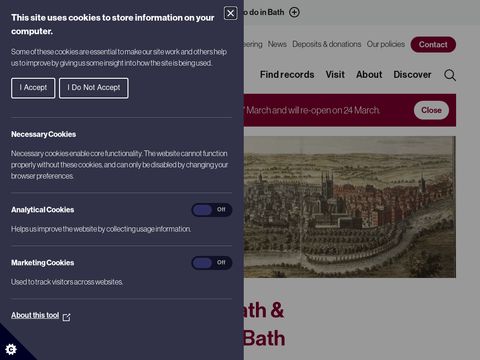Toggle Marketing Cookies switch
Viewport: 480px width, 360px height.
click(212, 263)
